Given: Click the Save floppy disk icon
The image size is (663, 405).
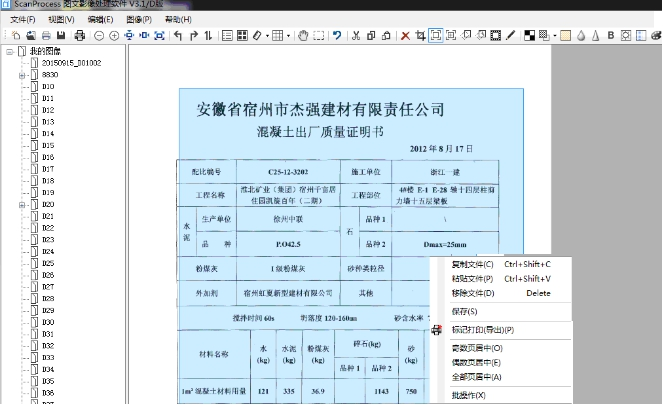Looking at the screenshot, I should click(61, 36).
